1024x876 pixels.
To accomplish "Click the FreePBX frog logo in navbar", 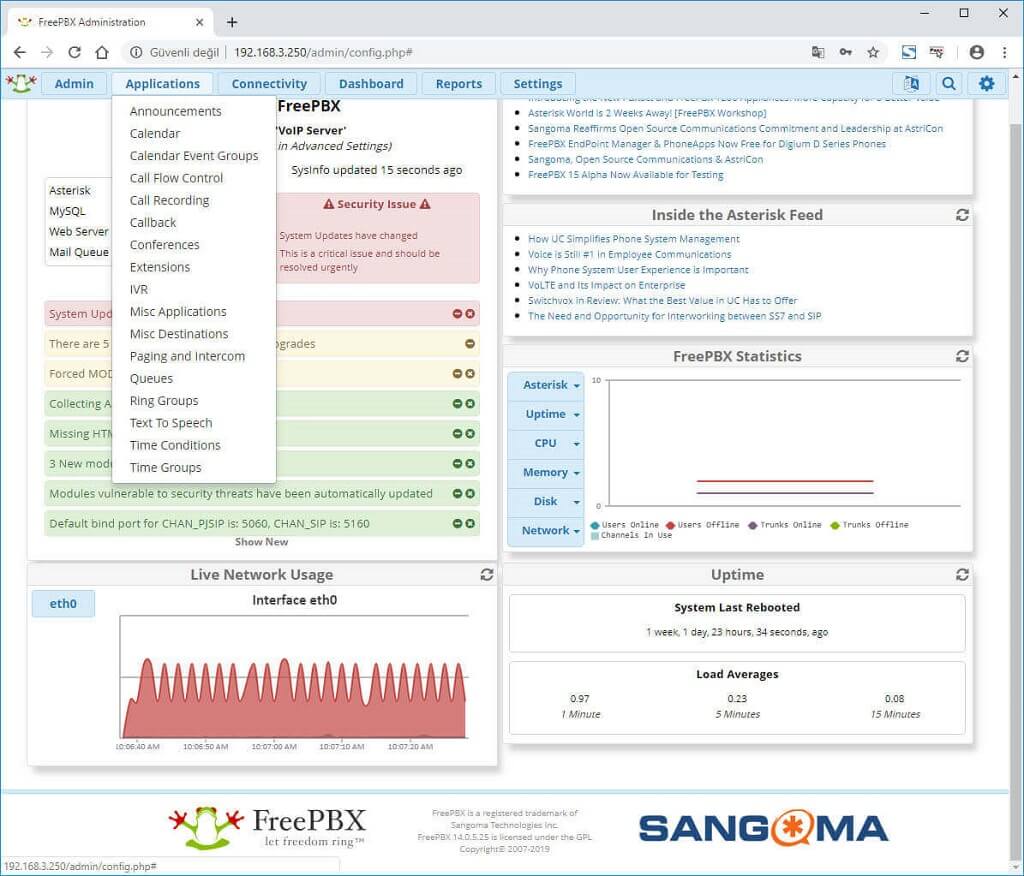I will tap(21, 83).
